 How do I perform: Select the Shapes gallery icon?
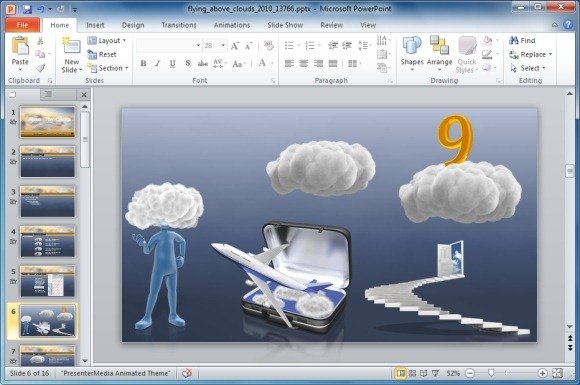[x=412, y=46]
